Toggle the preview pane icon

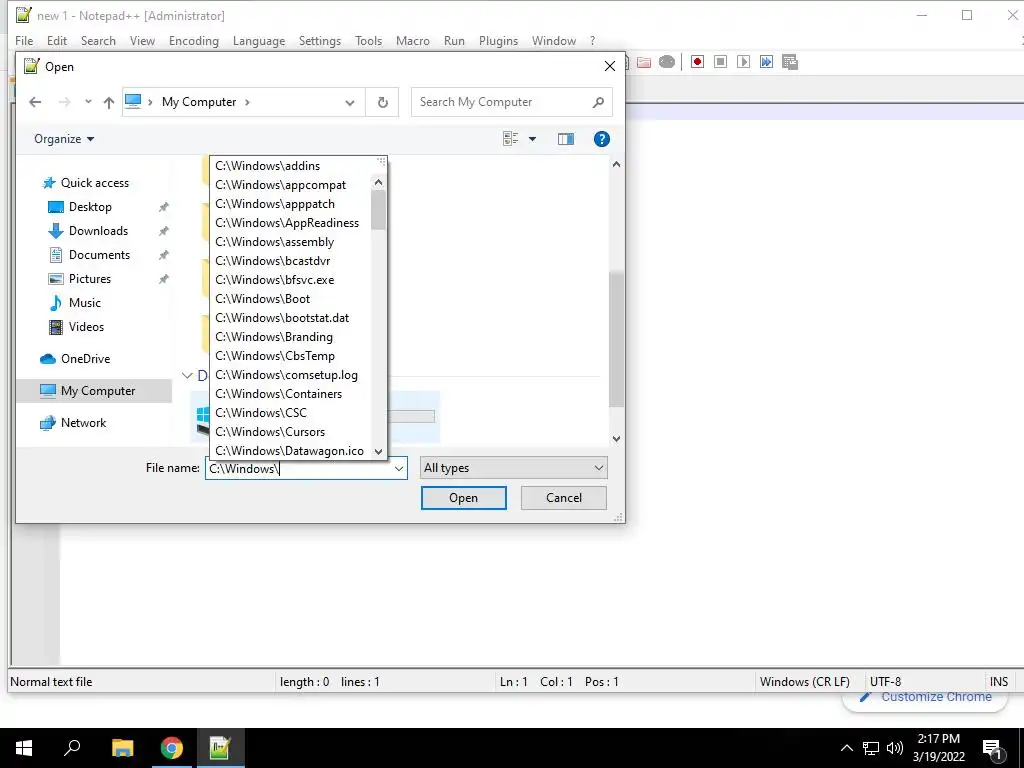[566, 139]
